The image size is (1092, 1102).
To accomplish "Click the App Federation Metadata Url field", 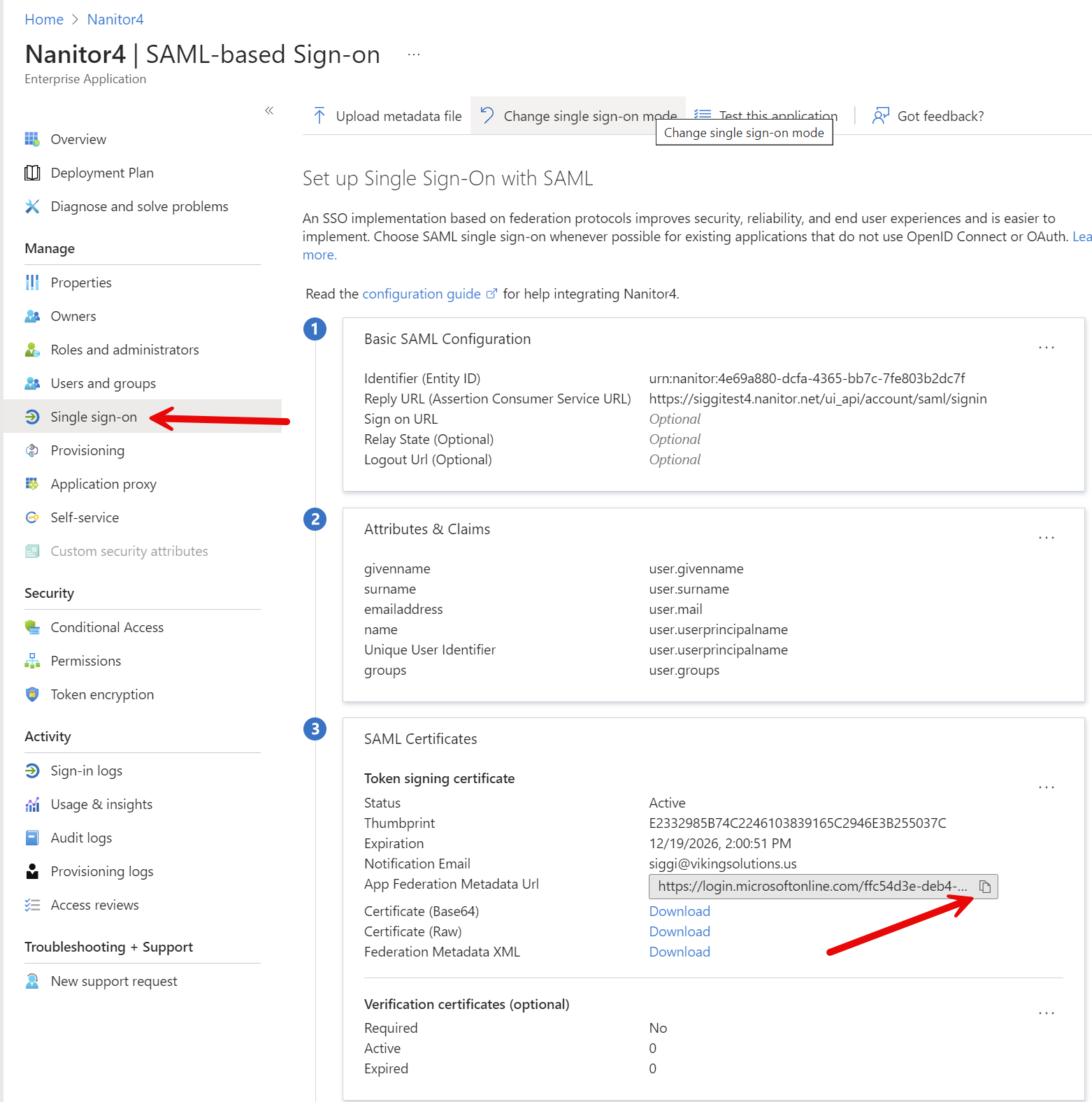I will pyautogui.click(x=811, y=887).
